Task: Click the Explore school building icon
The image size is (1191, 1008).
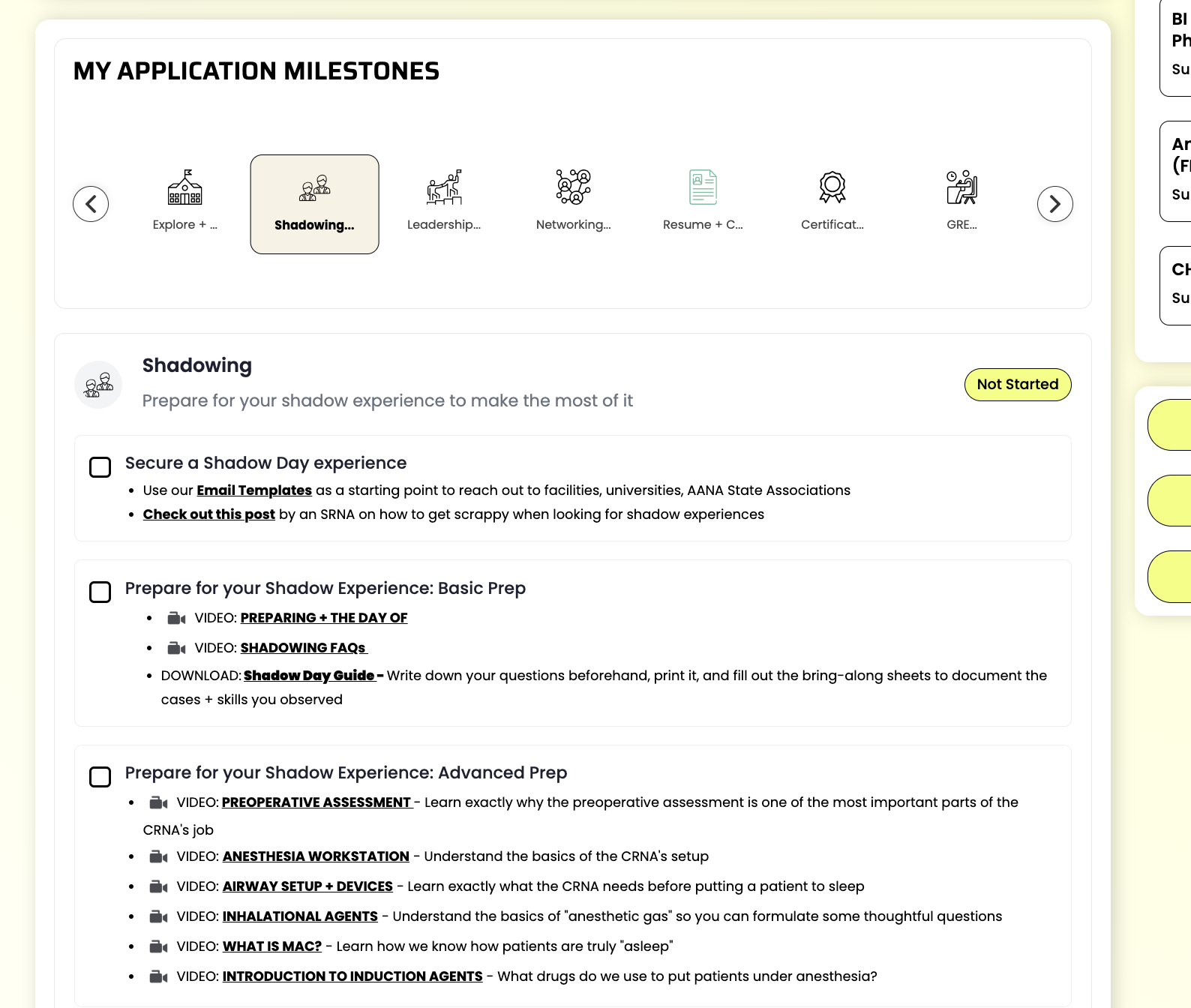Action: (x=184, y=187)
